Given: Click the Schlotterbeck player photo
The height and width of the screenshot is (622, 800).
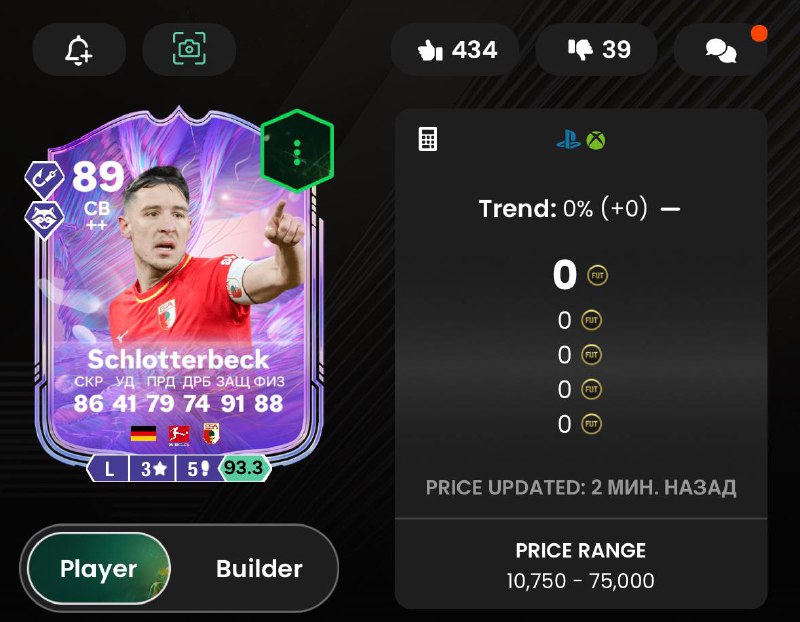Looking at the screenshot, I should (204, 255).
